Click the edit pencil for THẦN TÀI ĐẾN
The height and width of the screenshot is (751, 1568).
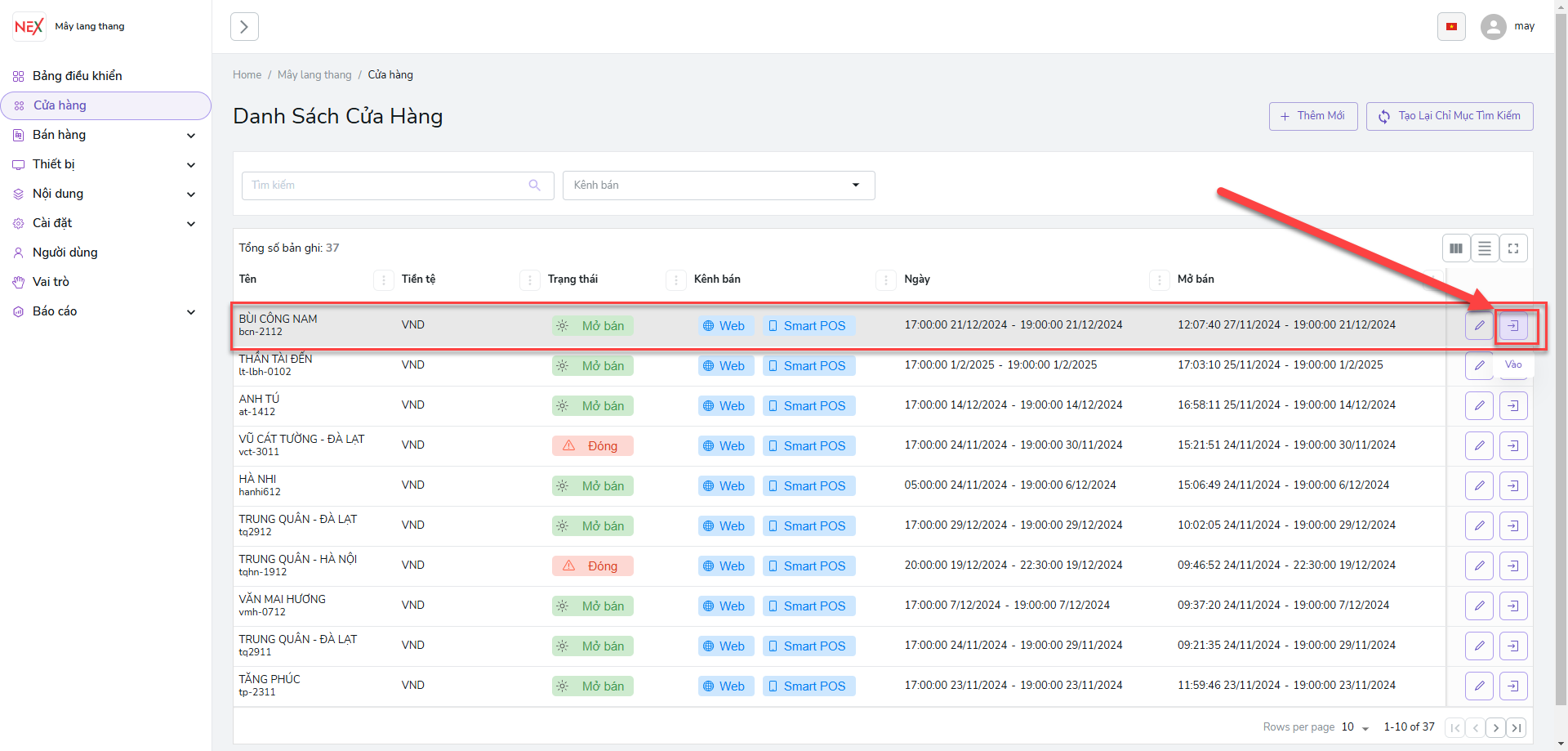[1479, 365]
